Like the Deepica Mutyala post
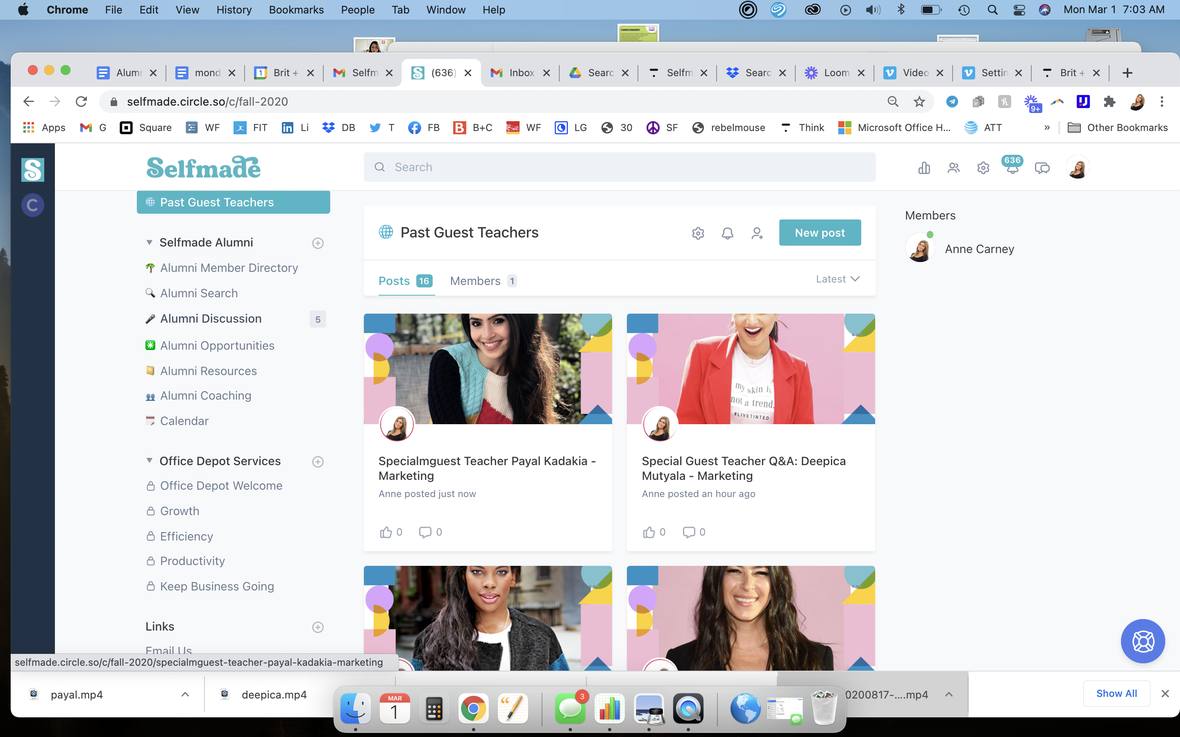Screen dimensions: 1180x737 pos(649,532)
